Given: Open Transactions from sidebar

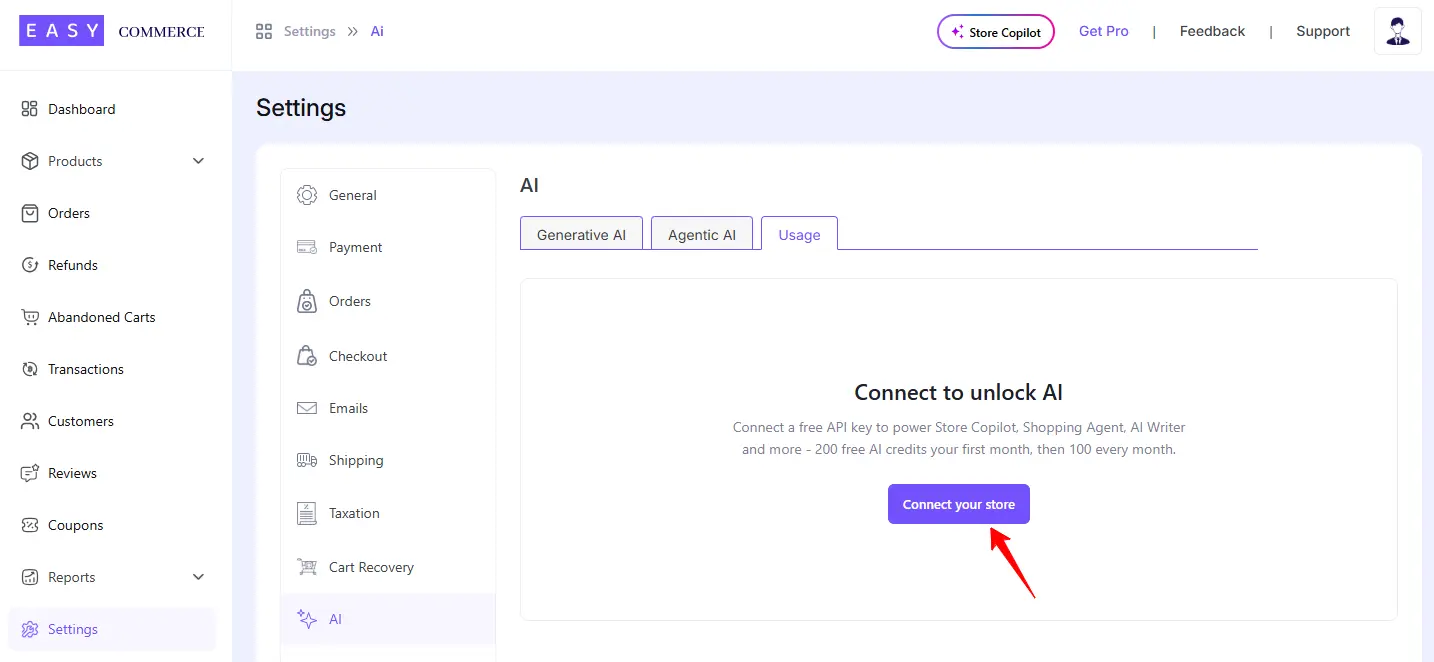Looking at the screenshot, I should tap(112, 369).
